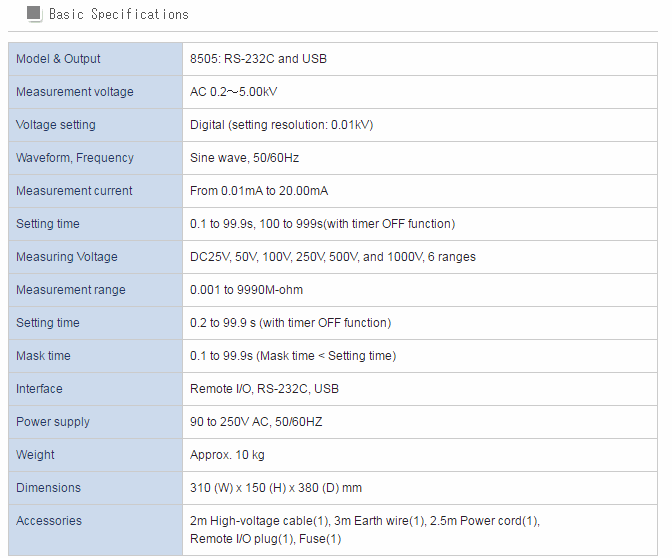Viewport: 672px width, 558px height.
Task: Click the Sine wave, 50/60Hz value
Action: click(x=245, y=158)
